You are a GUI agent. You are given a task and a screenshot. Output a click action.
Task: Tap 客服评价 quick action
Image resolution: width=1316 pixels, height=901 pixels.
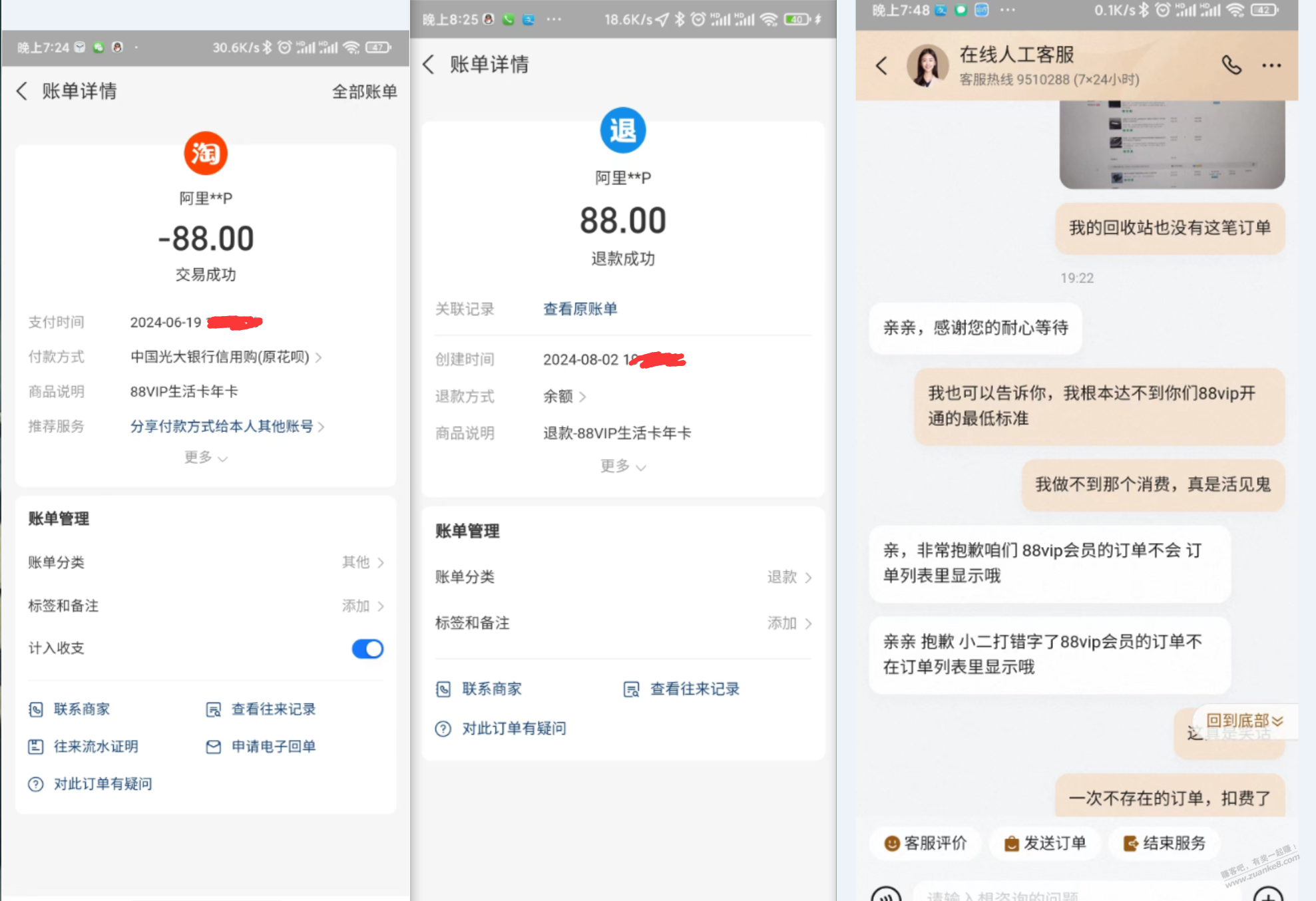click(925, 843)
